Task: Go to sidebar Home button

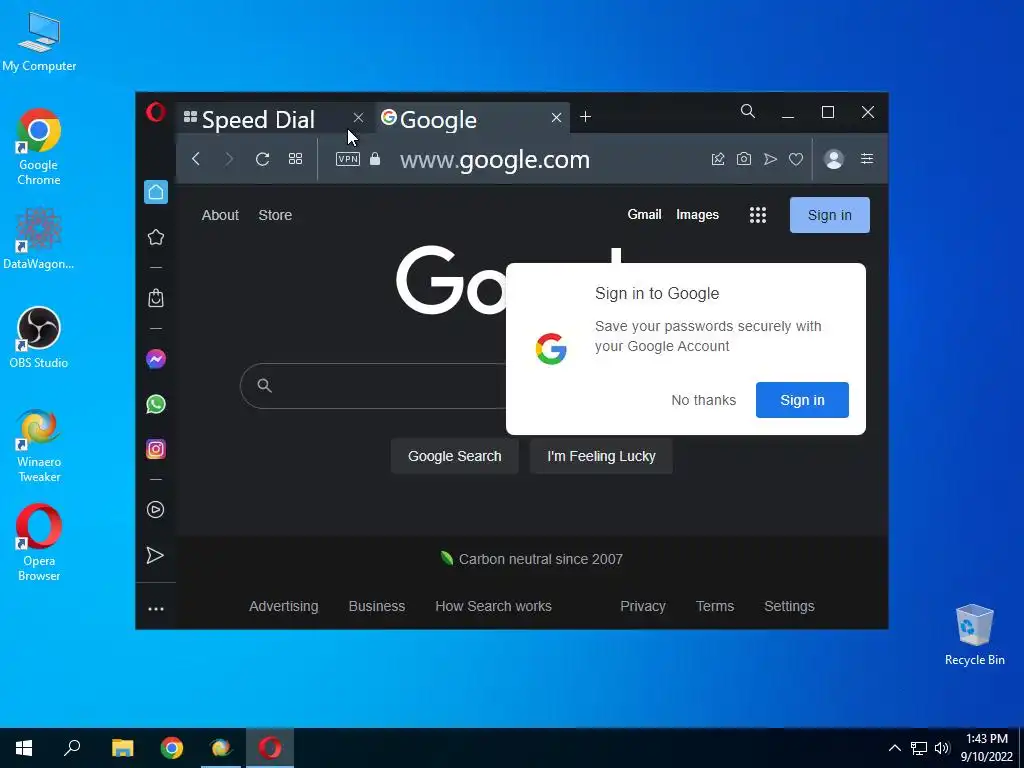Action: (x=155, y=192)
